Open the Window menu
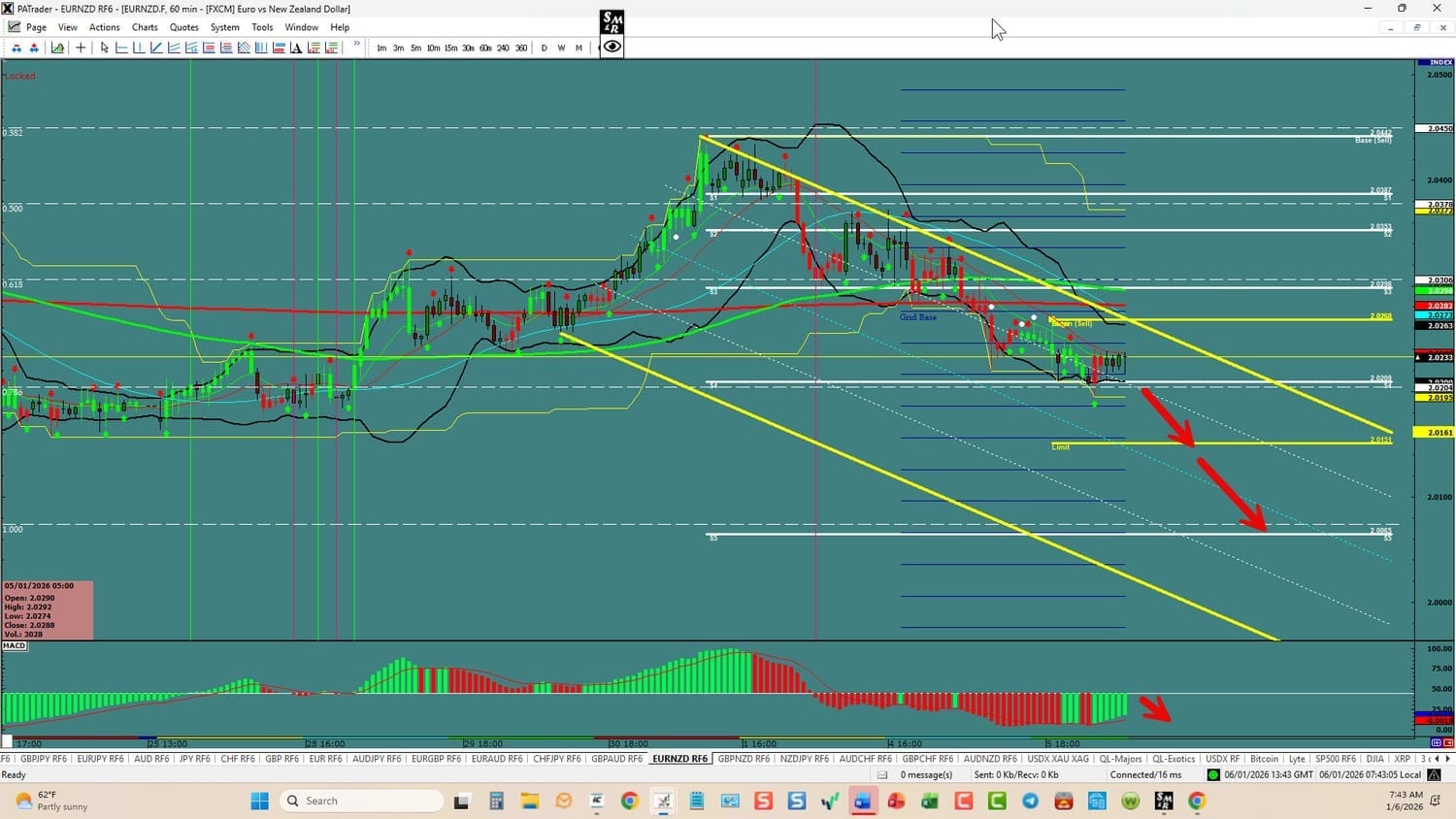Screen dimensions: 1456x819 (301, 27)
